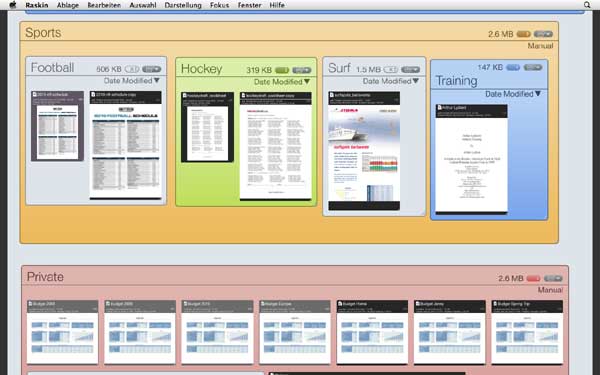Click the green color label pill of Hockey

[x=282, y=70]
